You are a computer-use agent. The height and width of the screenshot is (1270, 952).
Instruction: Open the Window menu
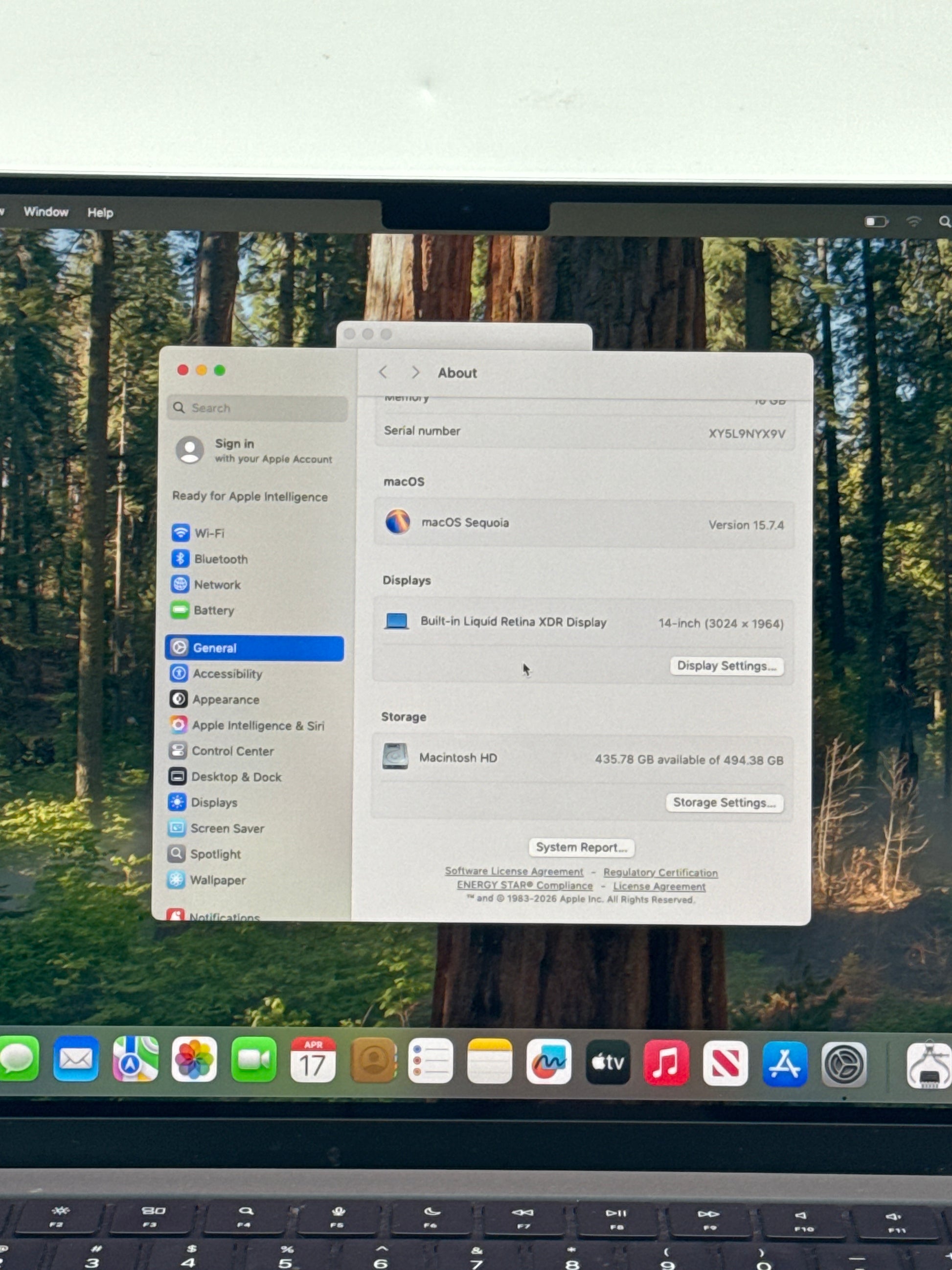[x=46, y=212]
